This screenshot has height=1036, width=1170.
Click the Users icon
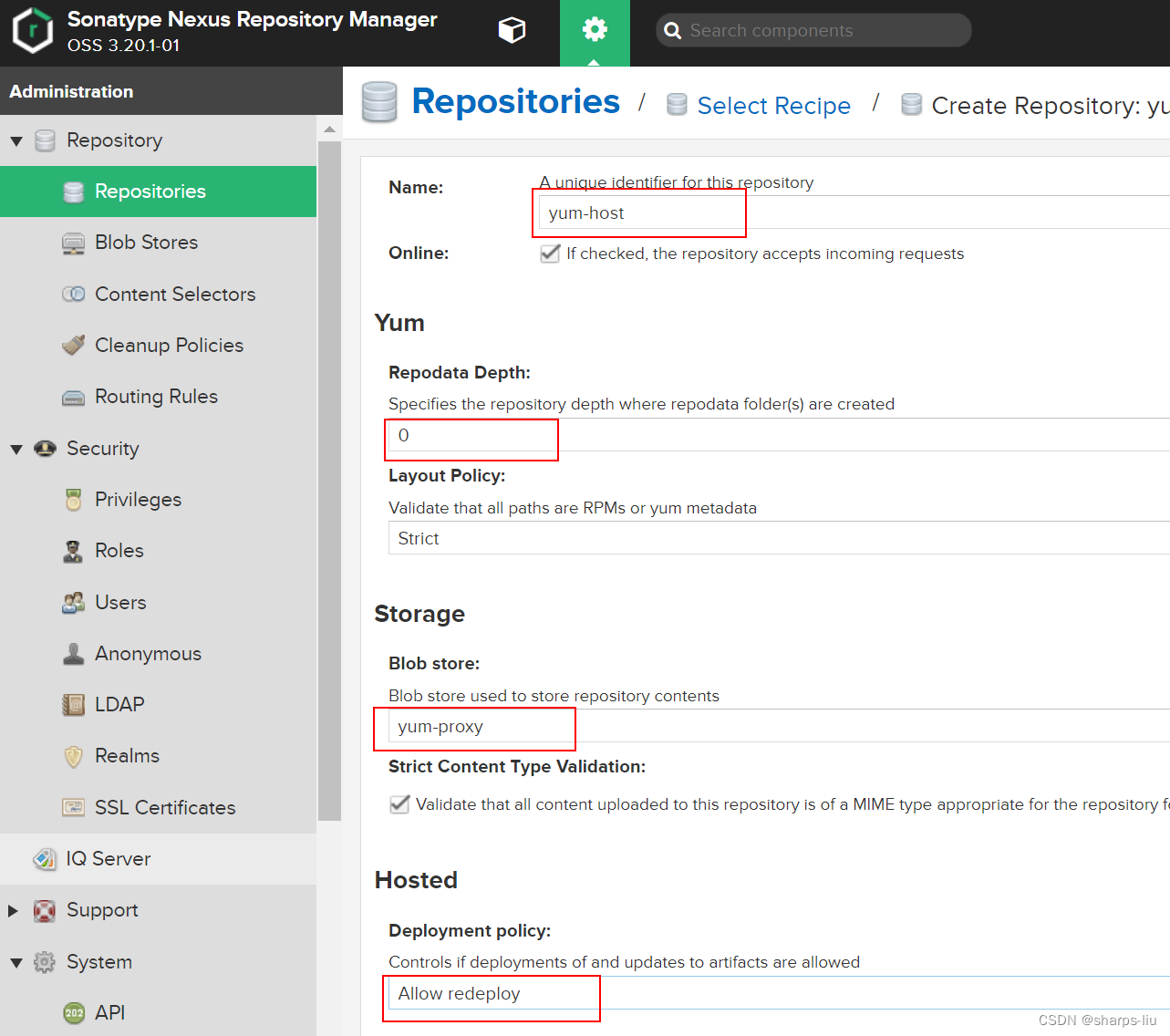73,602
